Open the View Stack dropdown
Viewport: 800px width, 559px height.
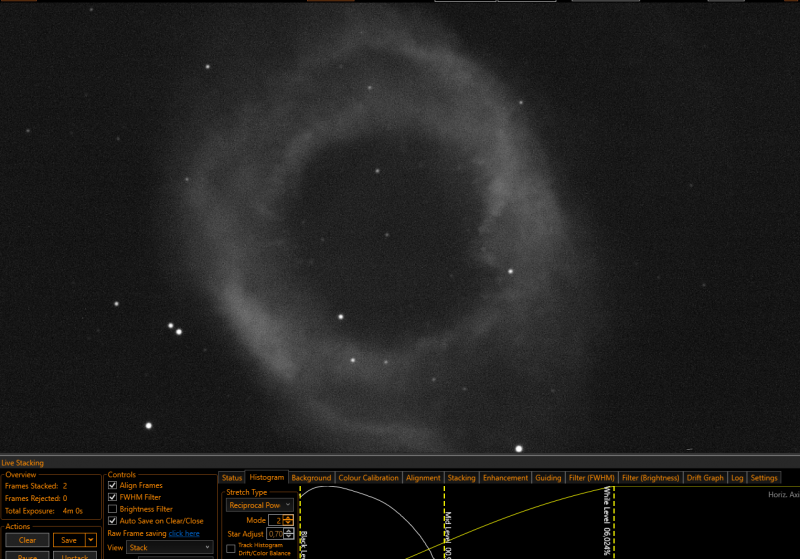169,547
